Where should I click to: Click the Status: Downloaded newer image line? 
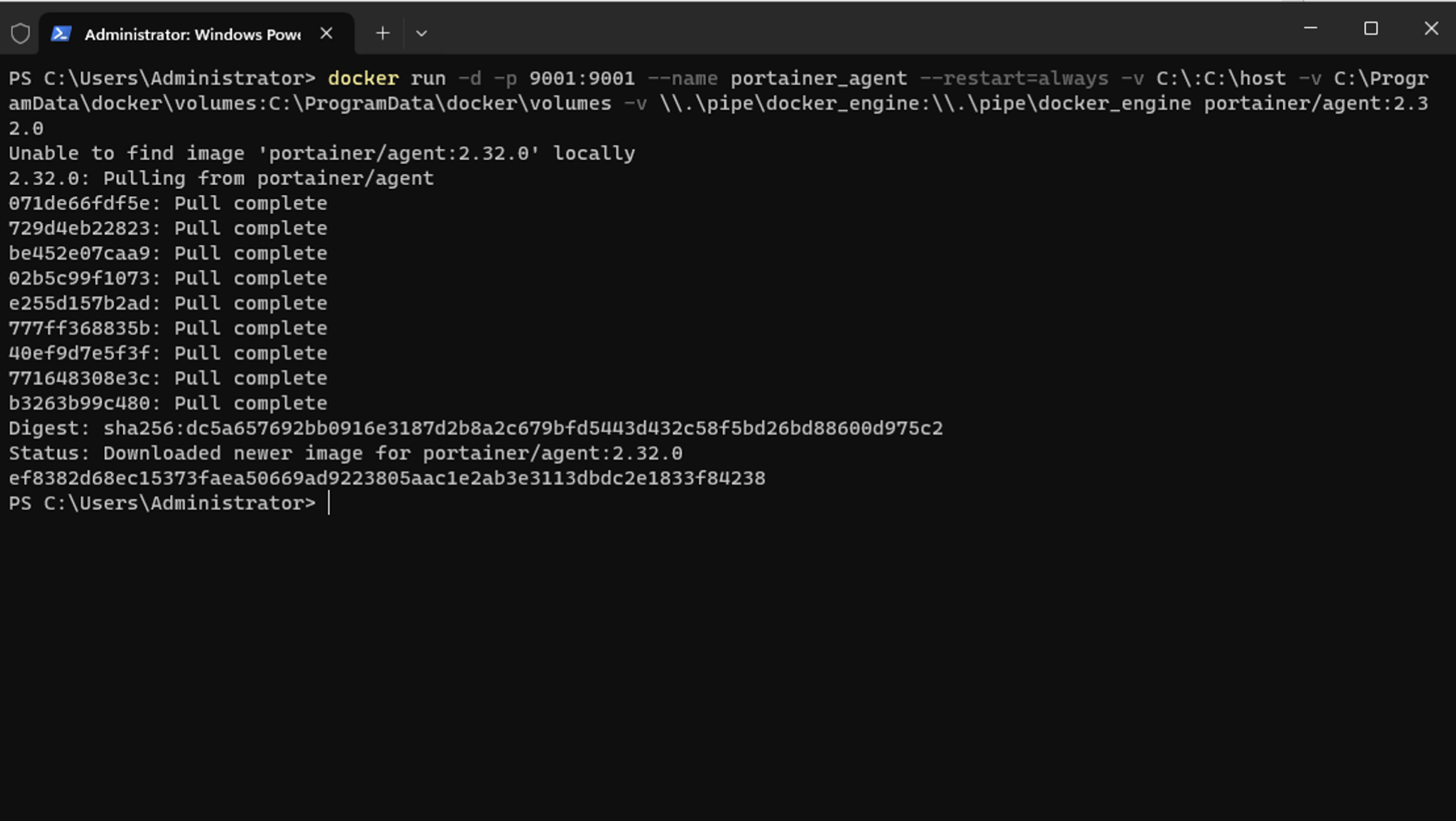tap(346, 453)
